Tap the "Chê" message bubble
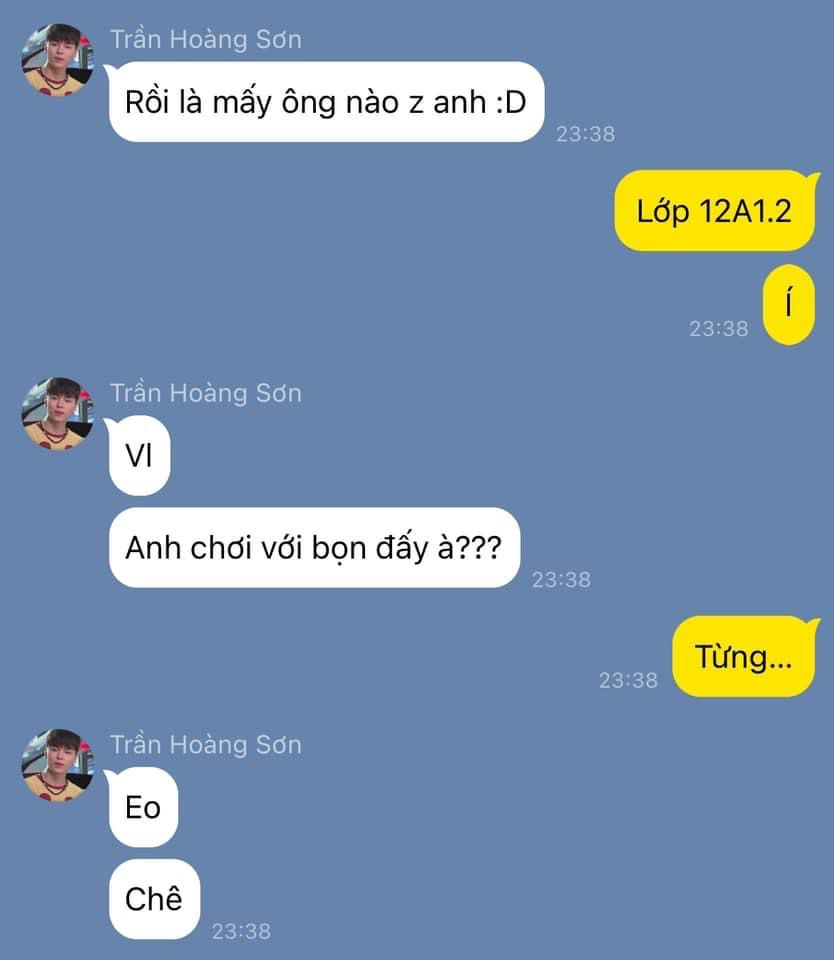The width and height of the screenshot is (834, 960). pyautogui.click(x=154, y=899)
